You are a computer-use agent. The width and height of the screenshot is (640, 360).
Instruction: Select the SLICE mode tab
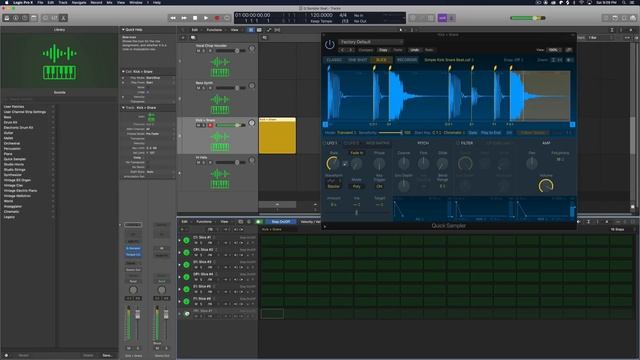pyautogui.click(x=381, y=60)
